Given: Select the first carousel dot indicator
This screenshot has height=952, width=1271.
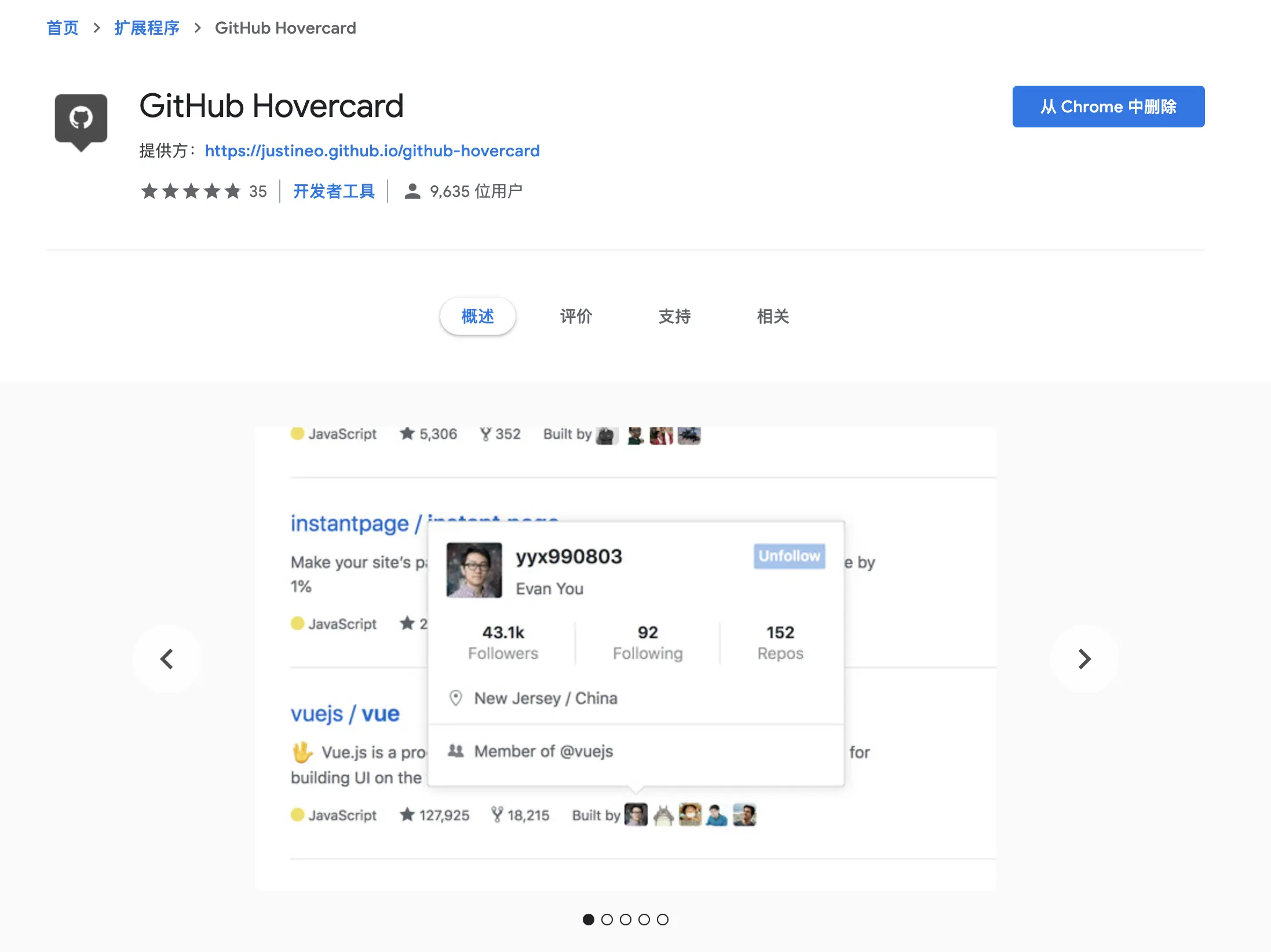Looking at the screenshot, I should point(588,920).
